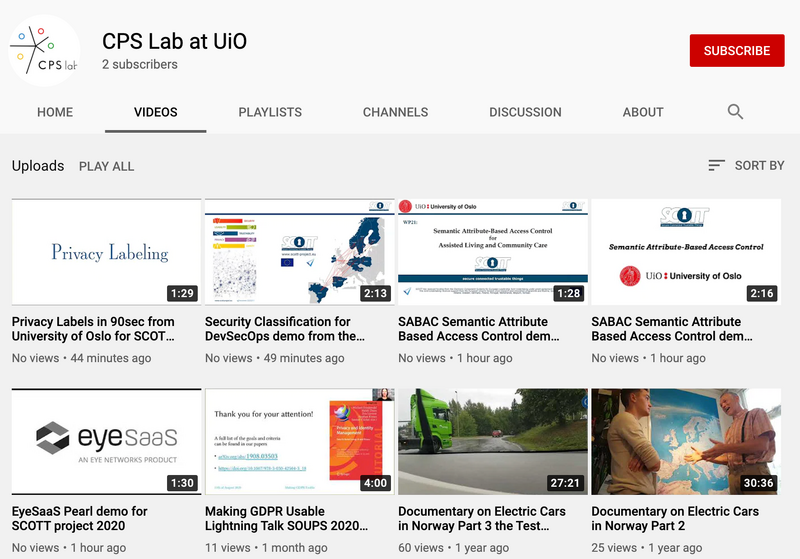Open title 'Documentary on Electric Cars Part 2'
The height and width of the screenshot is (559, 800).
pyautogui.click(x=675, y=518)
